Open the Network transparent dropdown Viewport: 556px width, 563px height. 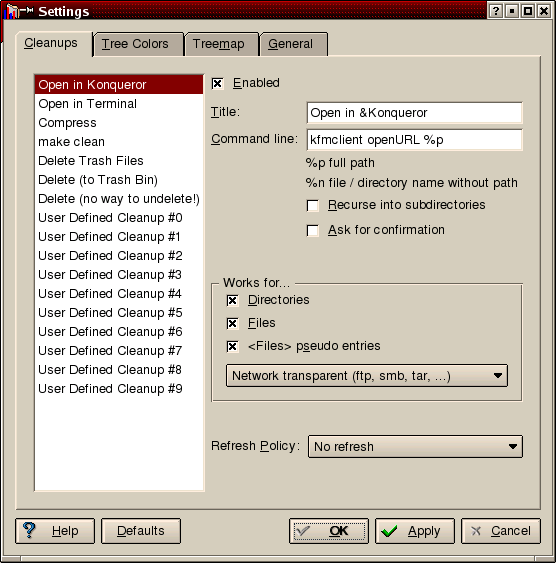tap(367, 376)
